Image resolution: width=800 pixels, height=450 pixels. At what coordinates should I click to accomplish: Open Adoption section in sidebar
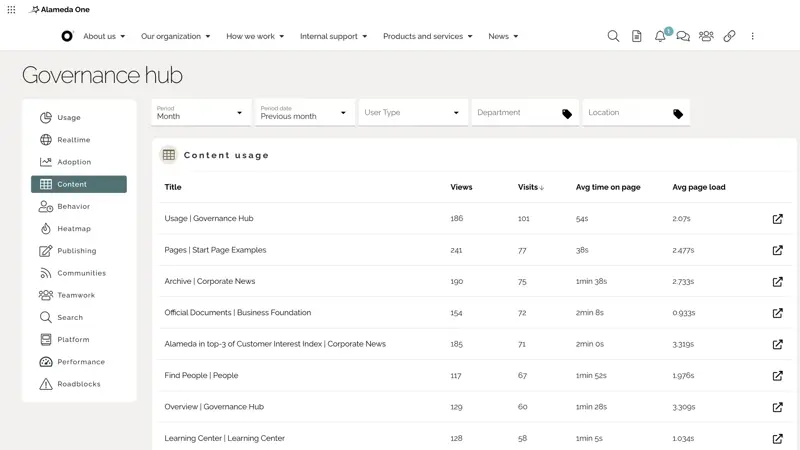point(79,162)
